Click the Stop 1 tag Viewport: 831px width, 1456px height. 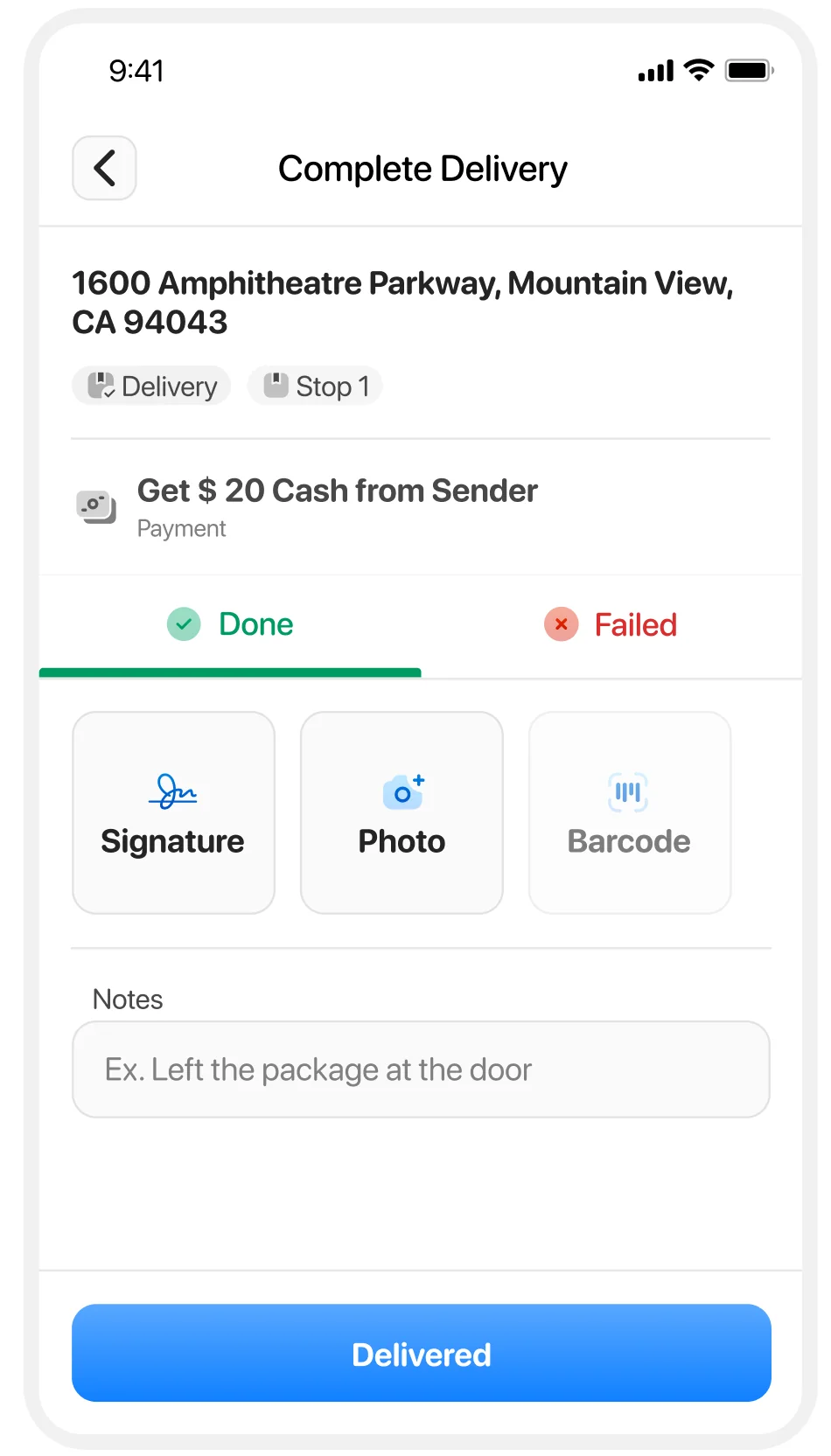point(315,386)
